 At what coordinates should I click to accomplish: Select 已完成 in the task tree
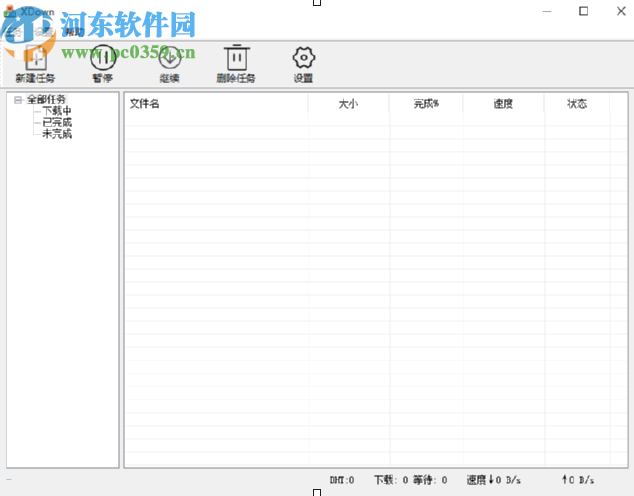pos(57,122)
